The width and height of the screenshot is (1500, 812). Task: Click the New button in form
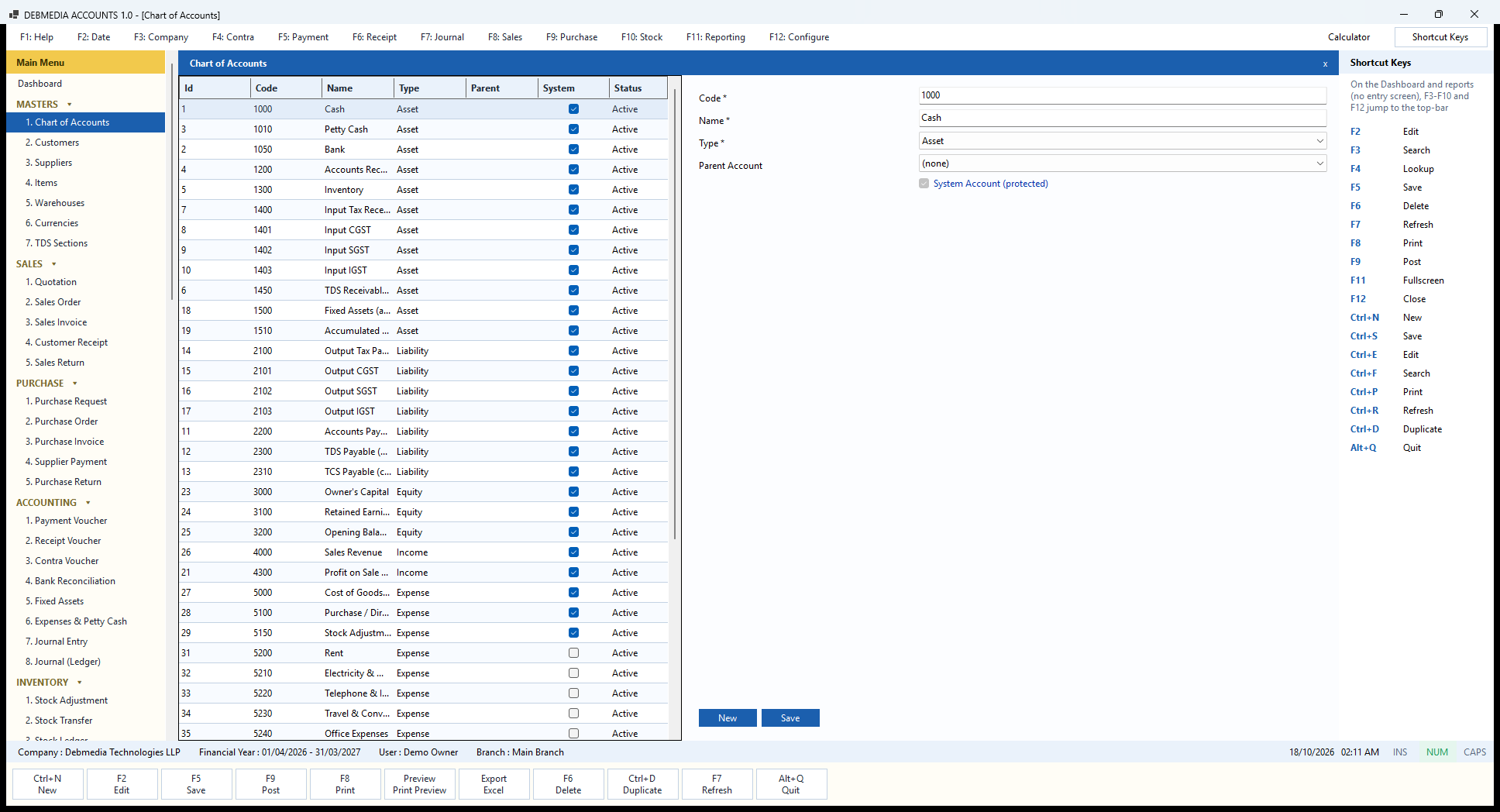pyautogui.click(x=728, y=718)
